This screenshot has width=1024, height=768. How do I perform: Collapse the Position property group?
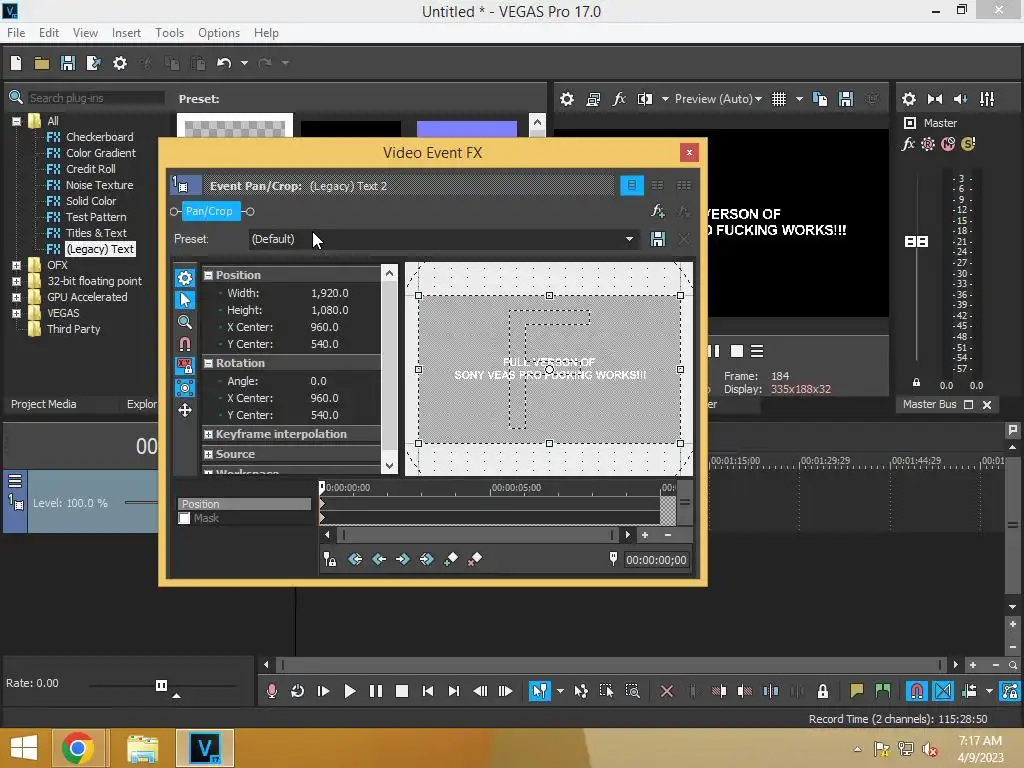click(x=208, y=275)
